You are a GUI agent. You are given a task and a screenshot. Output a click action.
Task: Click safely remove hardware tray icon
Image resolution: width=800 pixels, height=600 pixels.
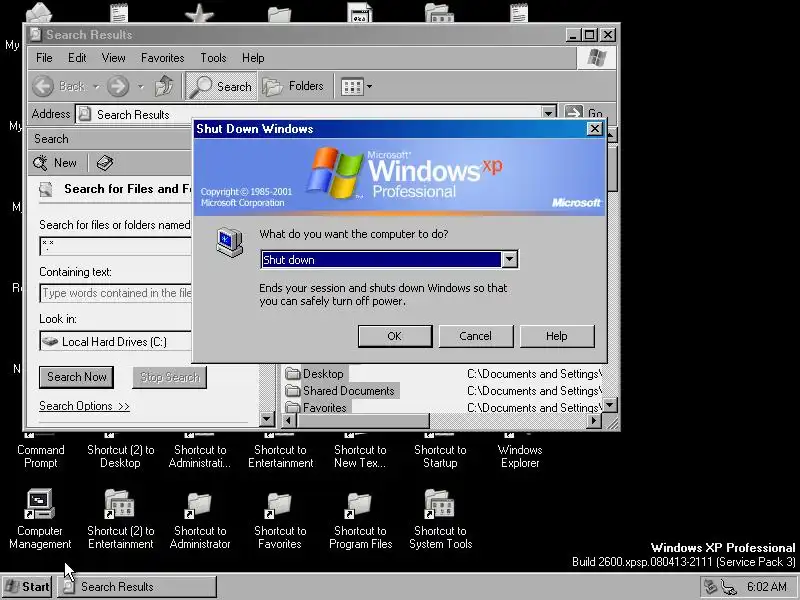pyautogui.click(x=711, y=587)
